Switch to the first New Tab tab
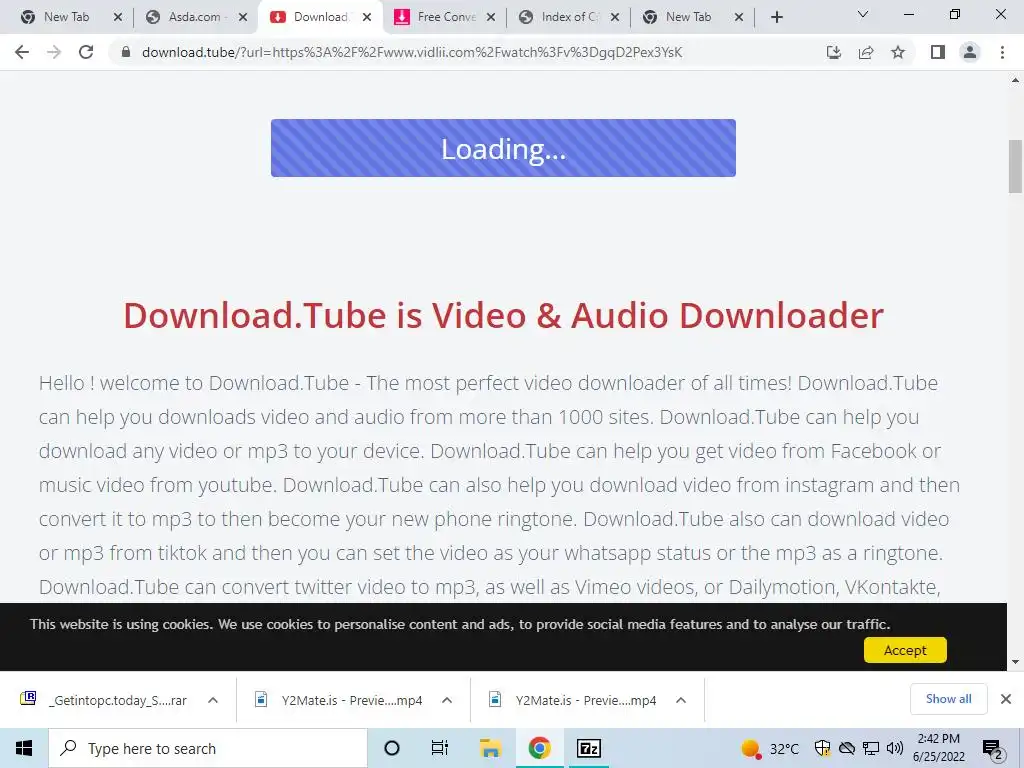 point(65,17)
